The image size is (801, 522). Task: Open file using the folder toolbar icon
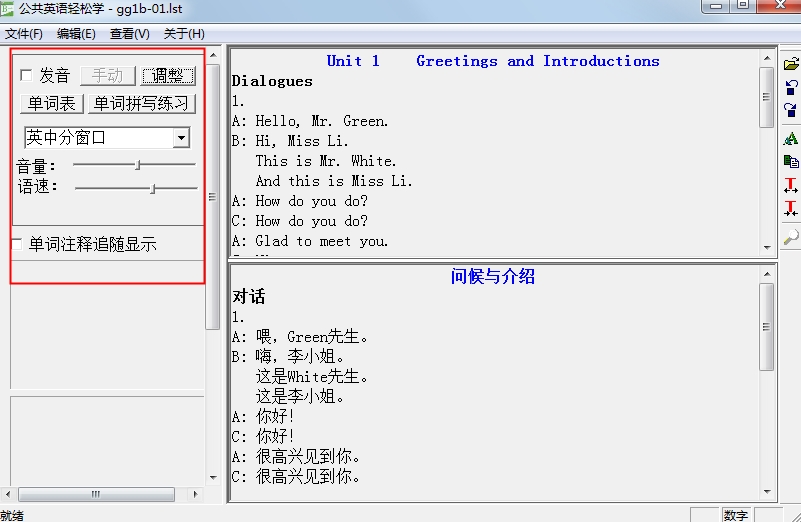coord(791,64)
